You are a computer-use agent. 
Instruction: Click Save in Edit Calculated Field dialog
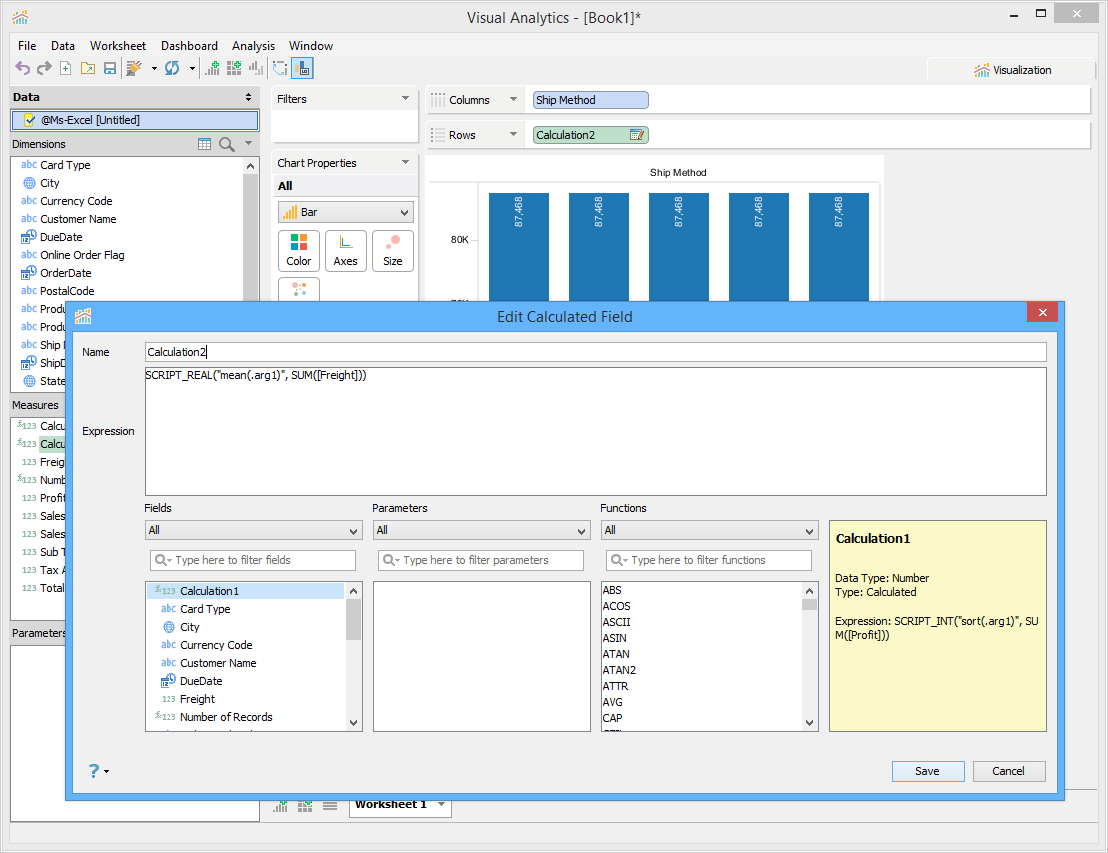pyautogui.click(x=927, y=771)
